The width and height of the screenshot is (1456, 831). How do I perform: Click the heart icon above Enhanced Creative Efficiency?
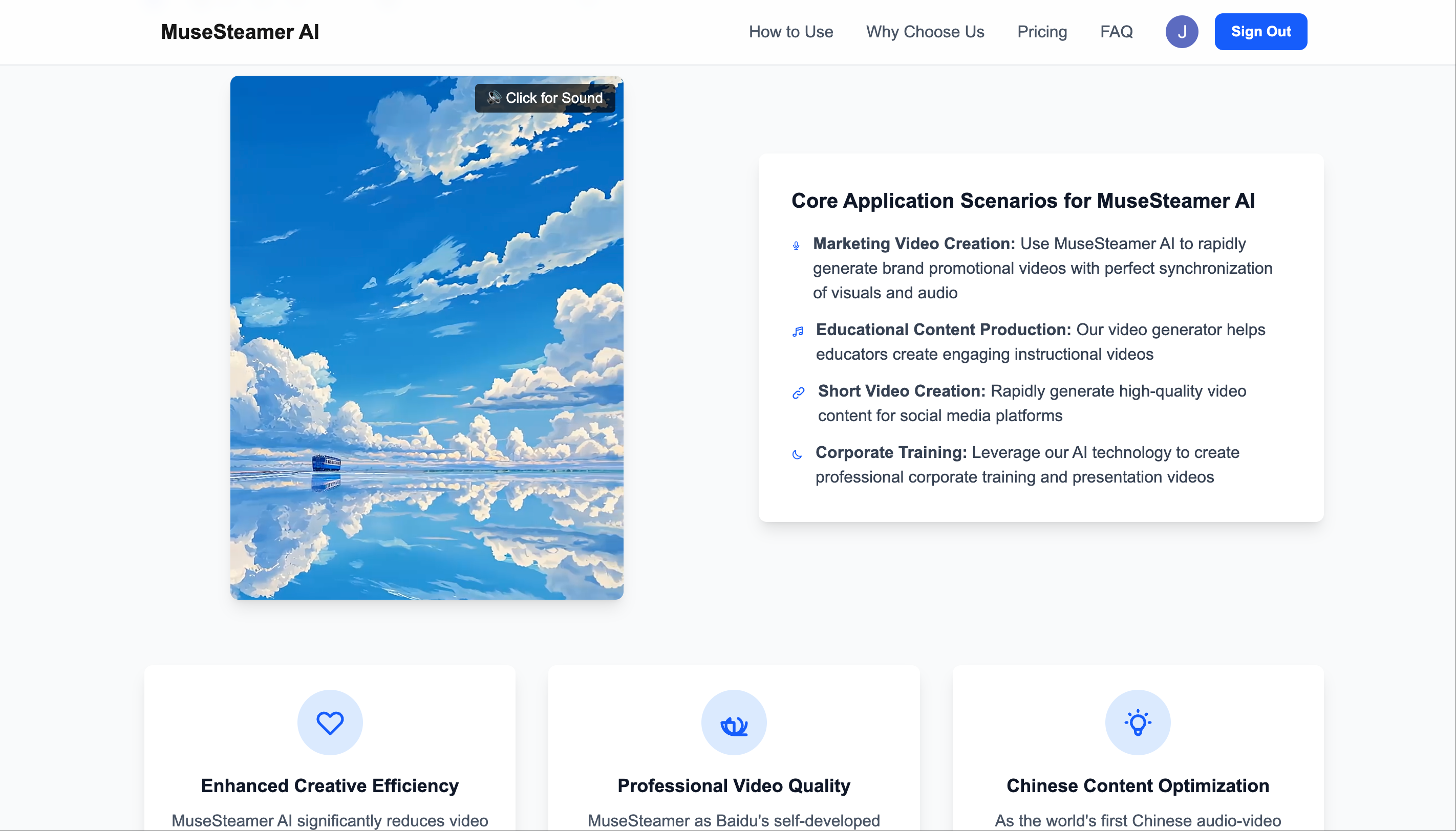click(x=330, y=723)
